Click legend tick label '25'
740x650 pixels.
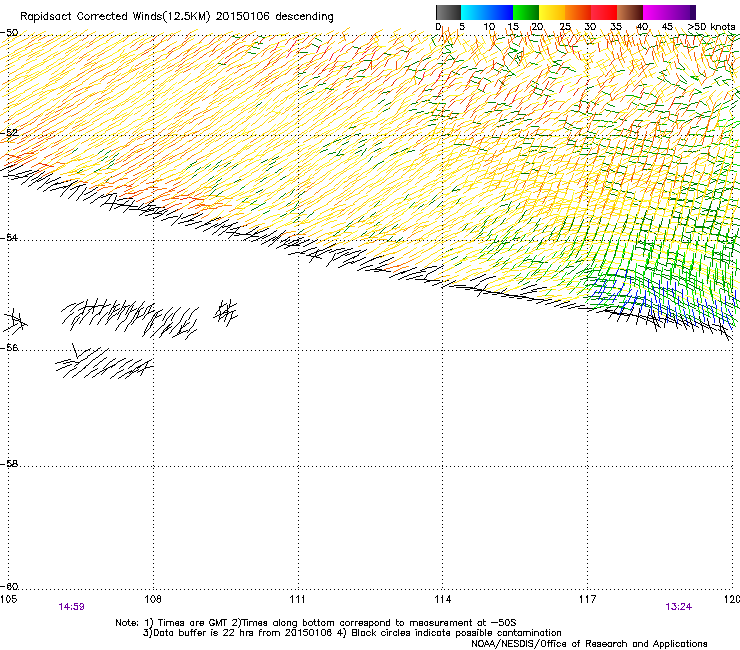(565, 27)
